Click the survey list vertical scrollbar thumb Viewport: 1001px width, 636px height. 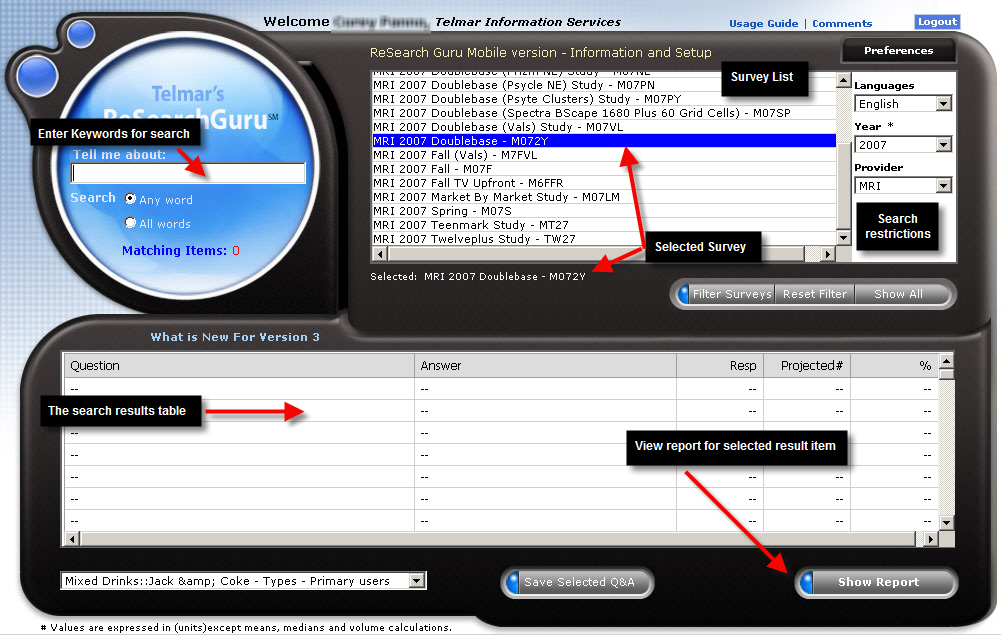pos(843,185)
